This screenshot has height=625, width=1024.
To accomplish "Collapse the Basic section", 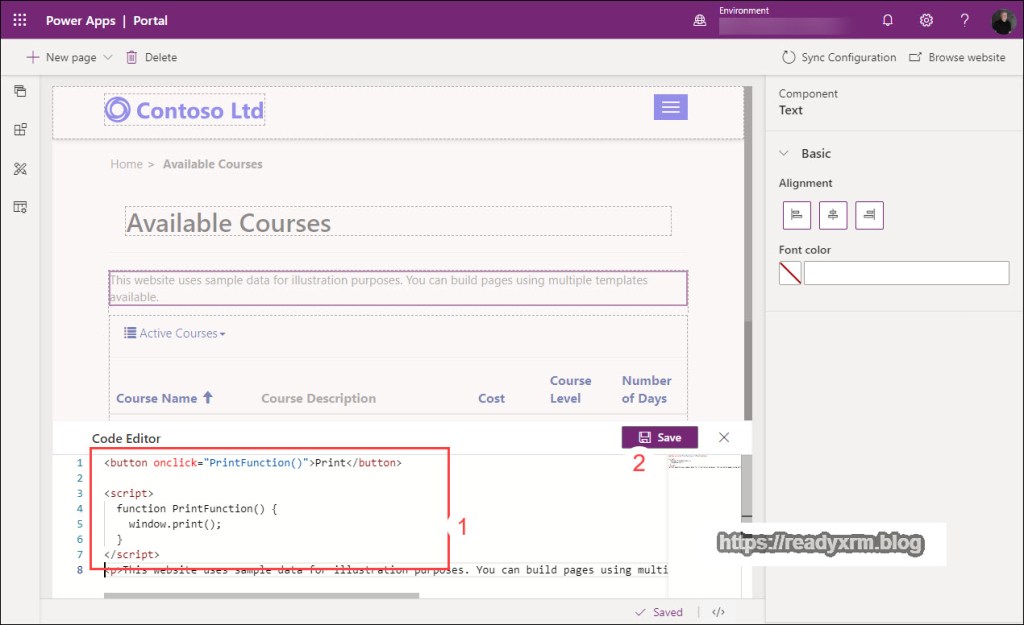I will click(x=786, y=154).
